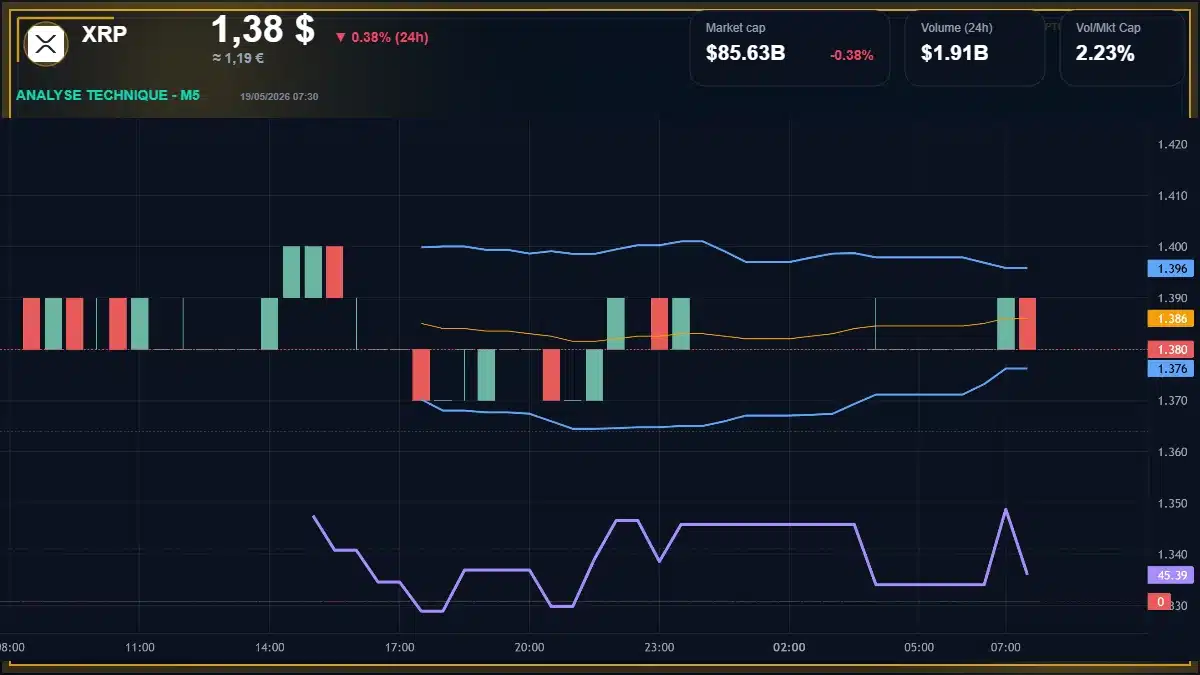The width and height of the screenshot is (1200, 675).
Task: Click the 1.350 price axis label
Action: point(1171,503)
